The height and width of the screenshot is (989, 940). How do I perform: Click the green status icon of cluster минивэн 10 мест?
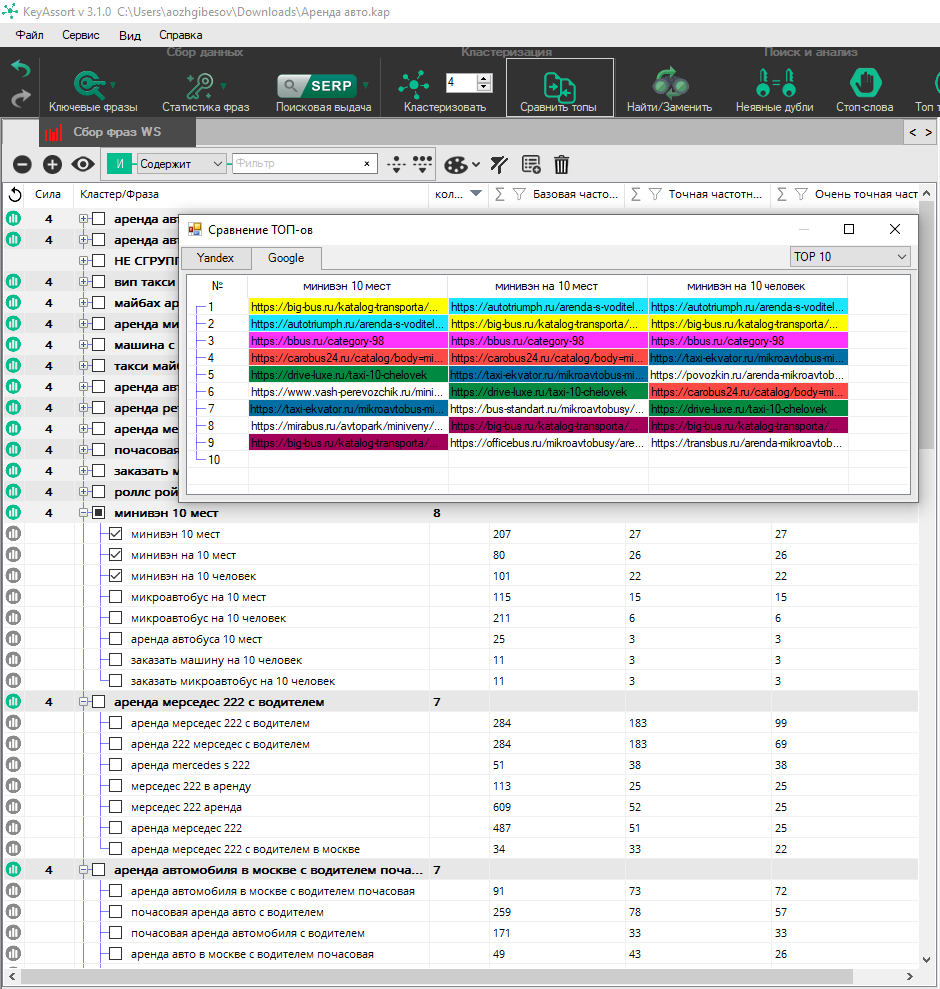click(x=13, y=513)
